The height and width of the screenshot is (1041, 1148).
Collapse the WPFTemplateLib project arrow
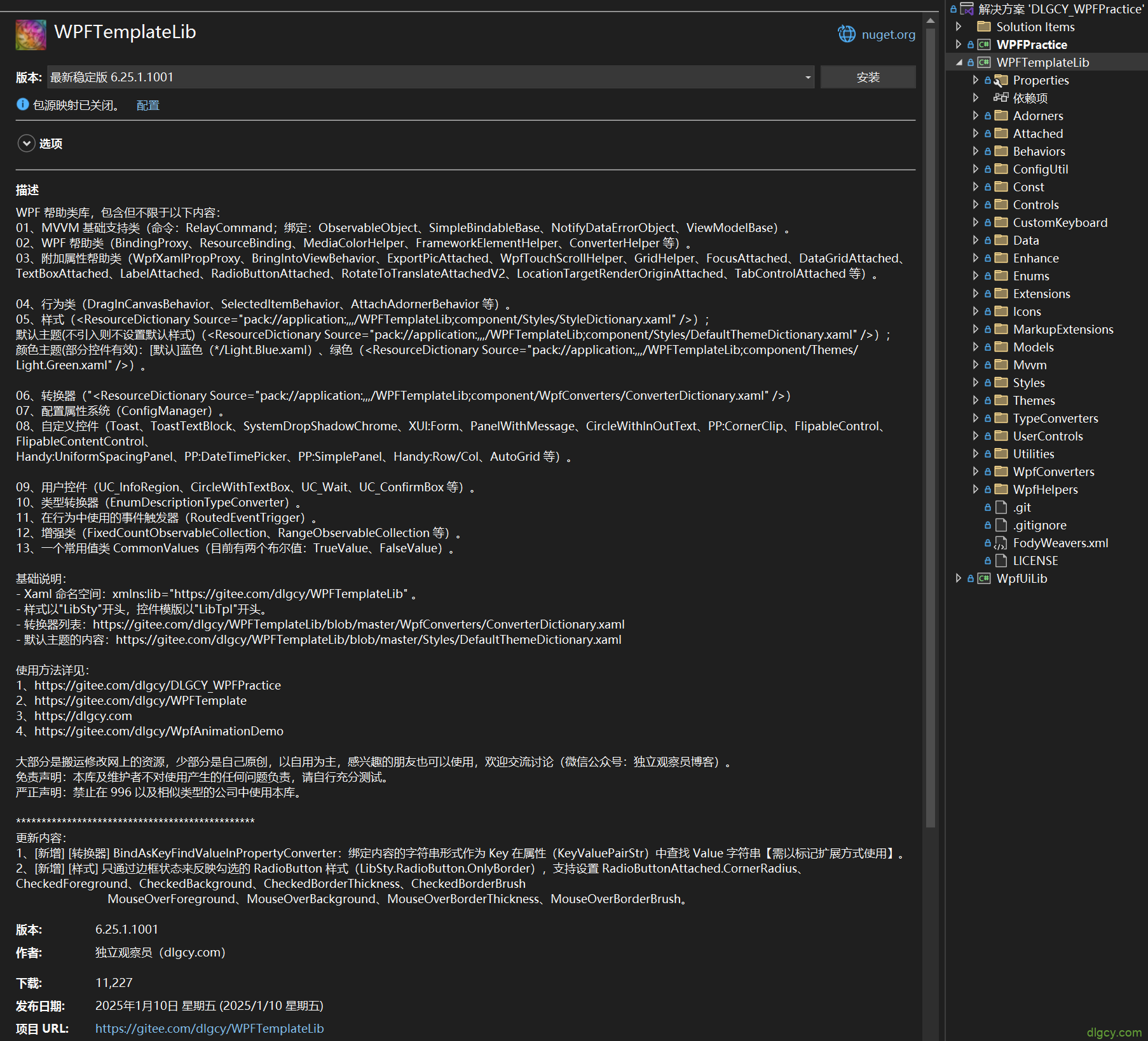click(959, 62)
